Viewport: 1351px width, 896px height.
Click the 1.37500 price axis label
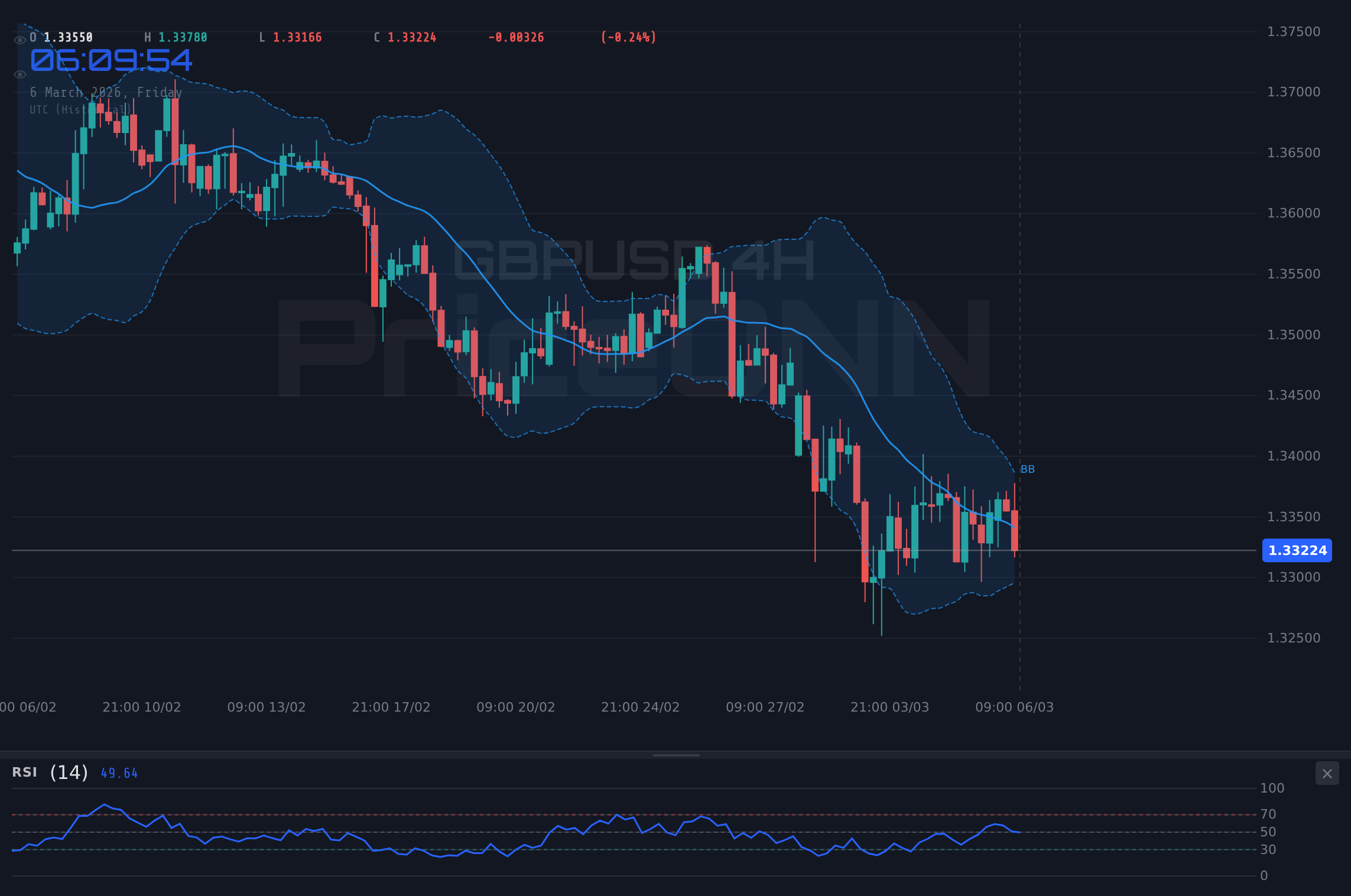tap(1294, 32)
